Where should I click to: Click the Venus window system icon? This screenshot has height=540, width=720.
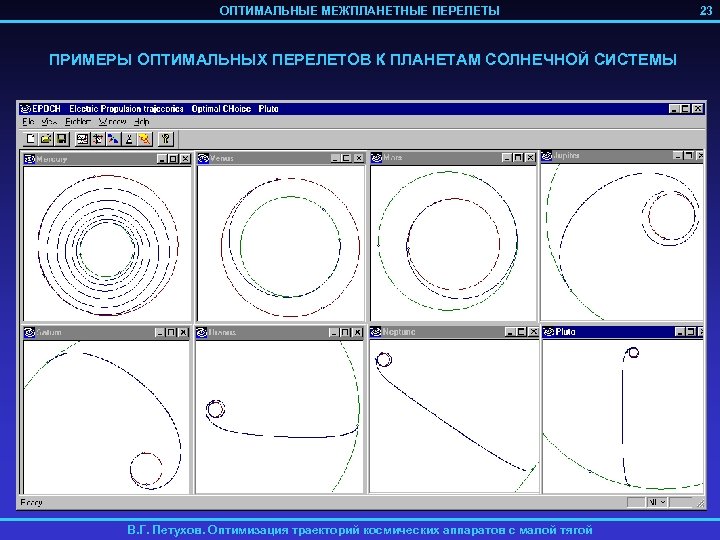tap(203, 158)
